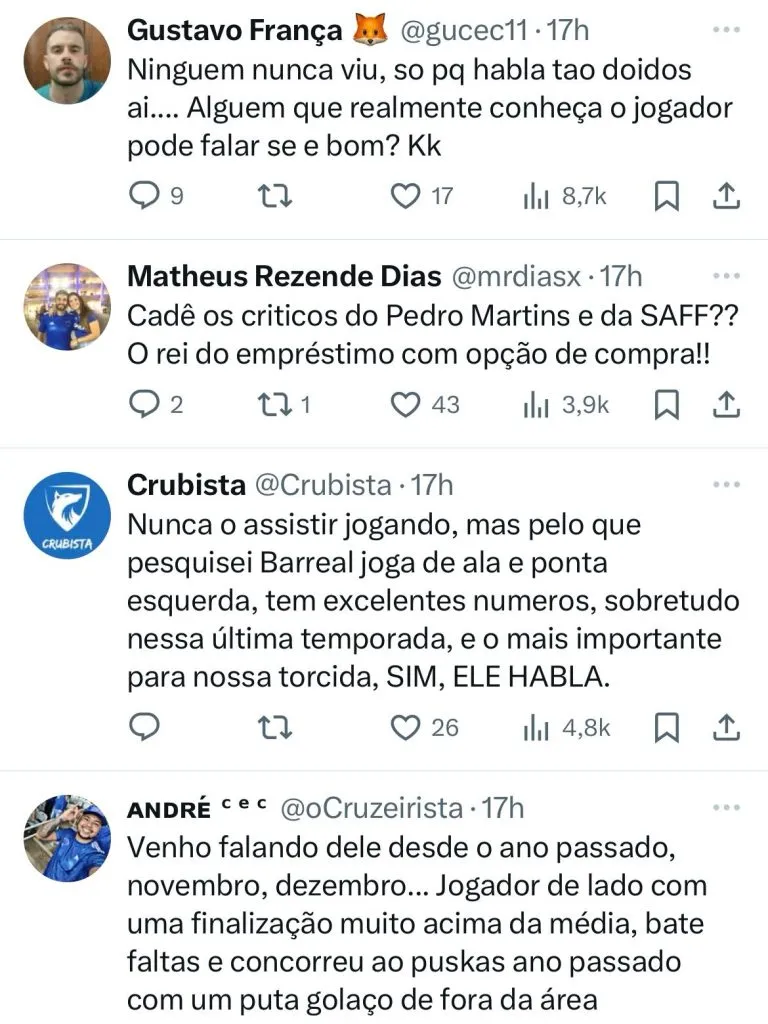Share Matheus Rezende Dias's tweet
The width and height of the screenshot is (768, 1024).
point(727,404)
